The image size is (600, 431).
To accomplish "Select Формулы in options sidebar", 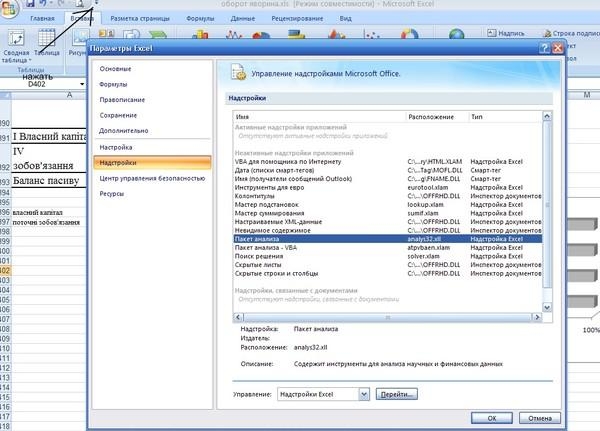I will pos(152,84).
